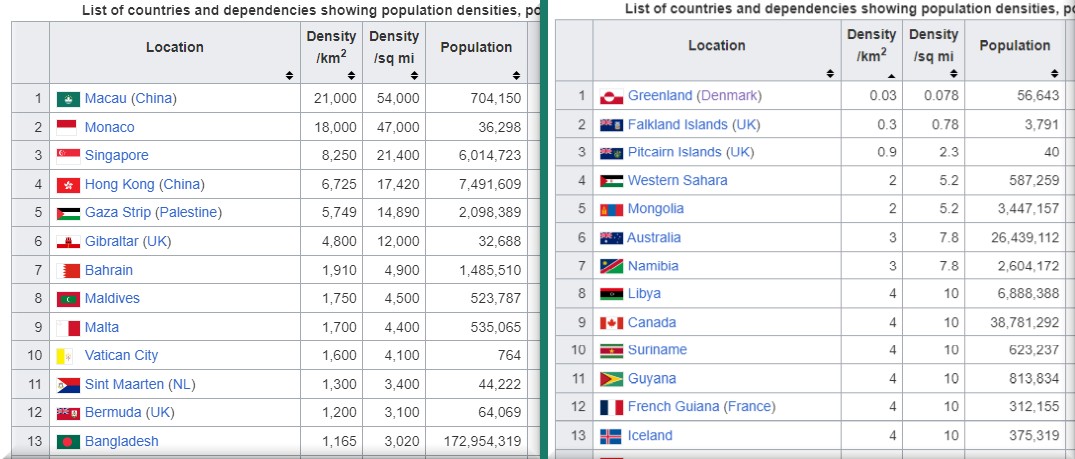Click the Monaco flag icon
Image resolution: width=1075 pixels, height=459 pixels.
click(x=68, y=127)
